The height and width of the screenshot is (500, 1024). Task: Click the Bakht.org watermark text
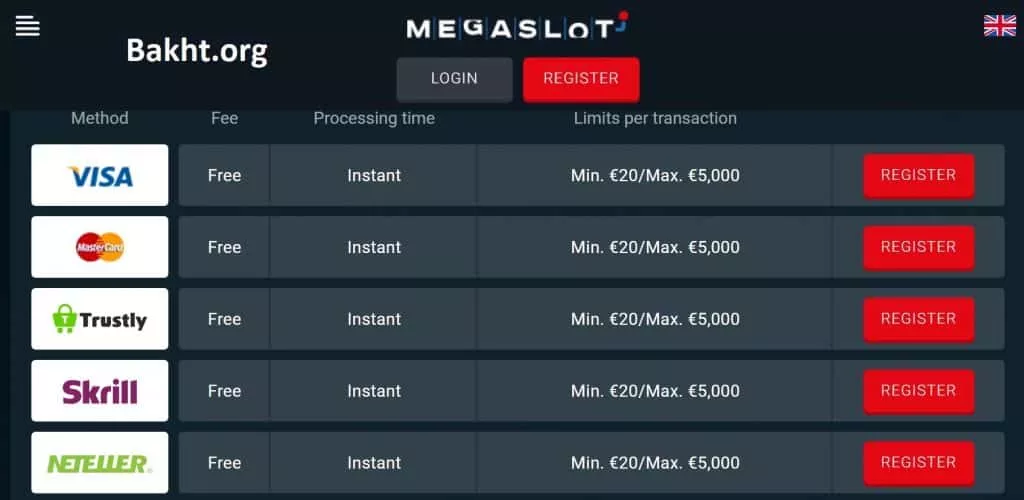(197, 50)
